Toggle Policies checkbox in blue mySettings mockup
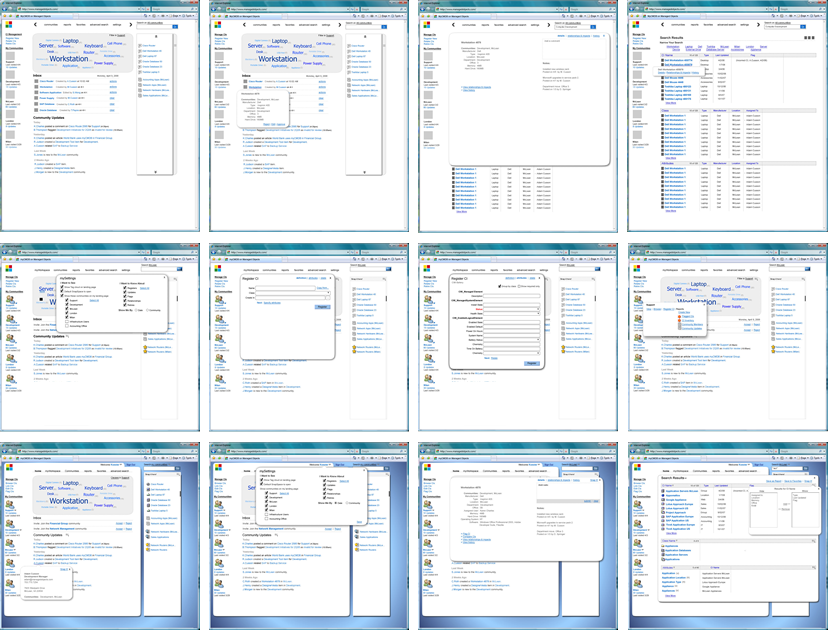Viewport: 828px width, 630px height. [x=325, y=497]
